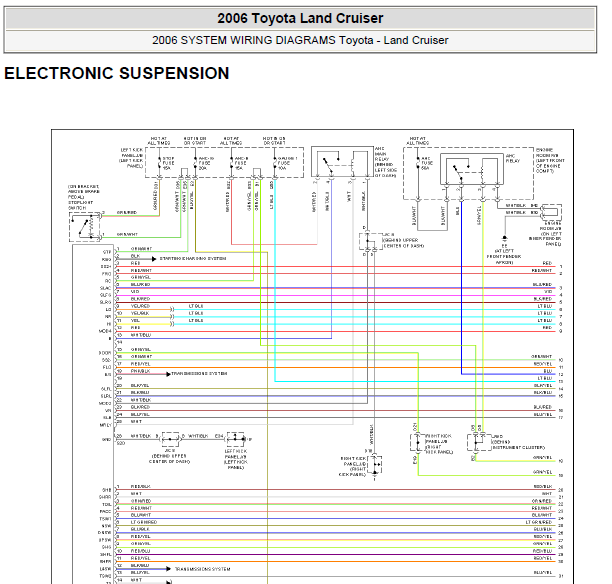Click the PNK/BLK wire label at pin 18

click(141, 371)
